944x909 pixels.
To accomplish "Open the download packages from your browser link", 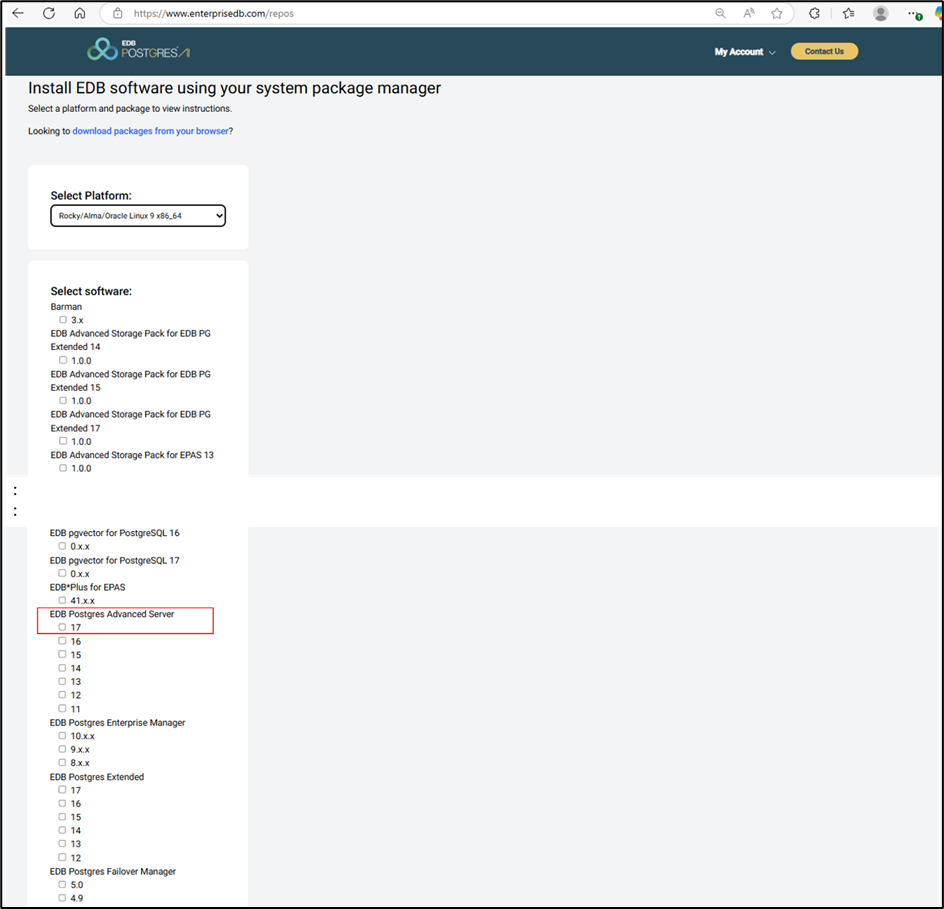I will point(151,131).
